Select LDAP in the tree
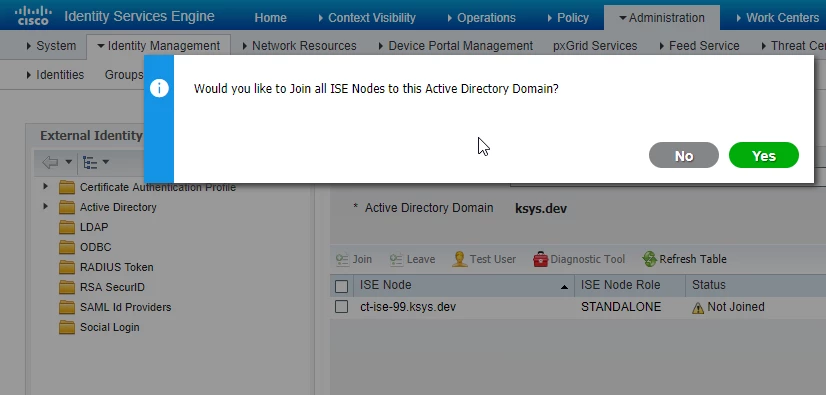Image resolution: width=826 pixels, height=395 pixels. pyautogui.click(x=94, y=227)
